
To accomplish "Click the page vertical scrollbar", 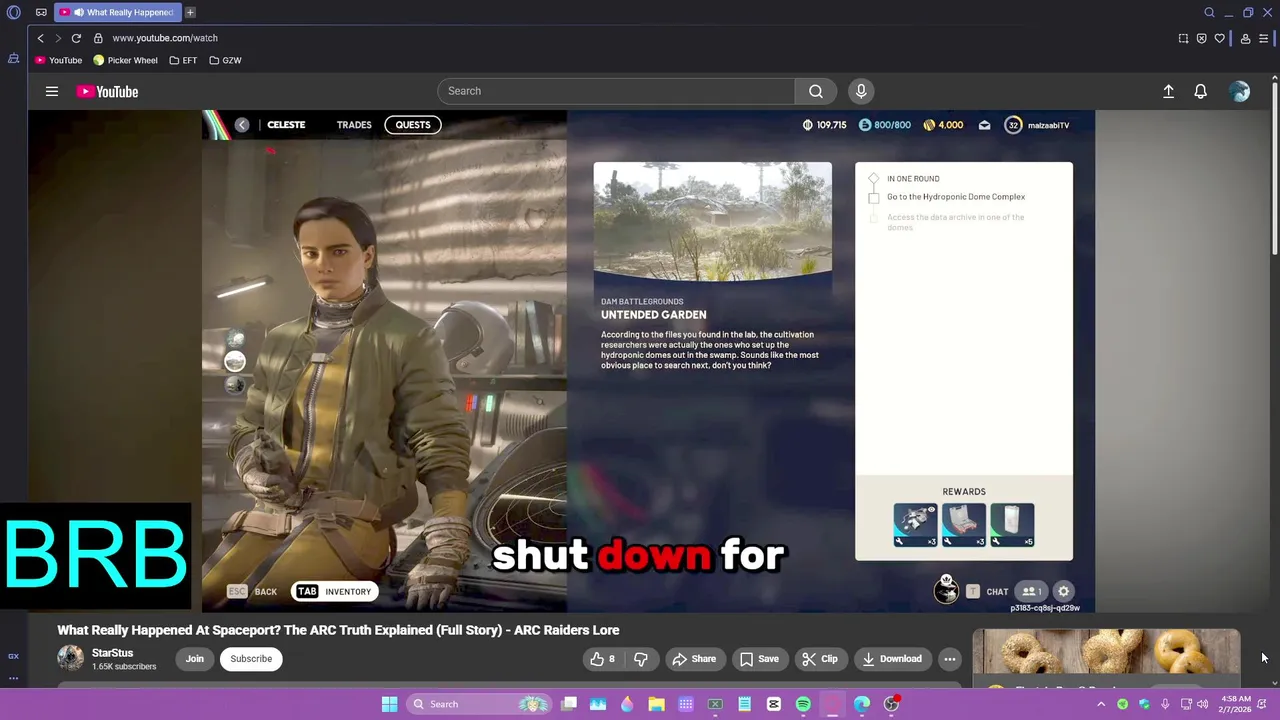I will click(1274, 170).
